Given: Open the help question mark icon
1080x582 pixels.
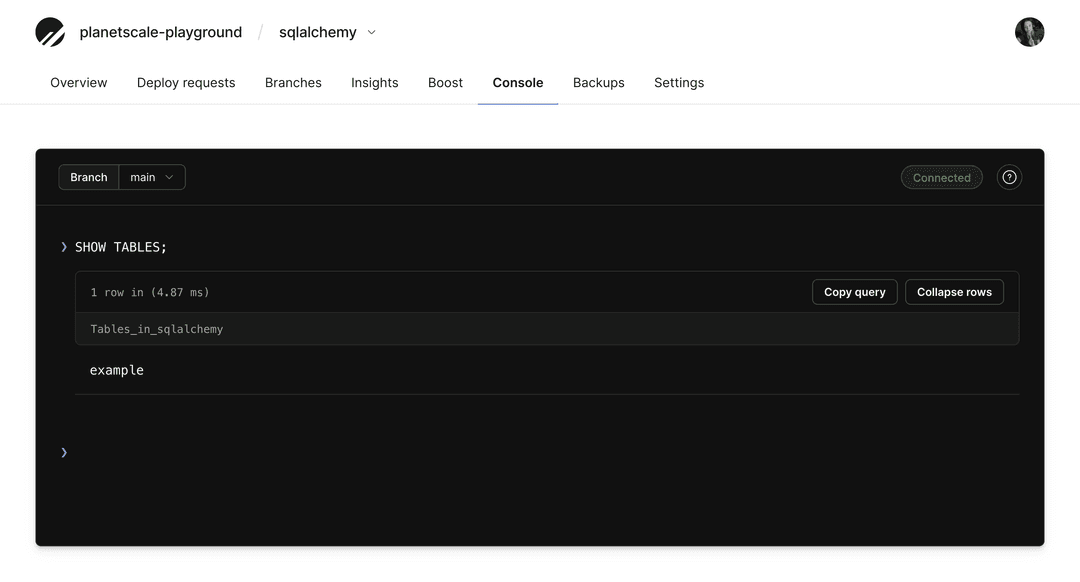Looking at the screenshot, I should (1009, 177).
